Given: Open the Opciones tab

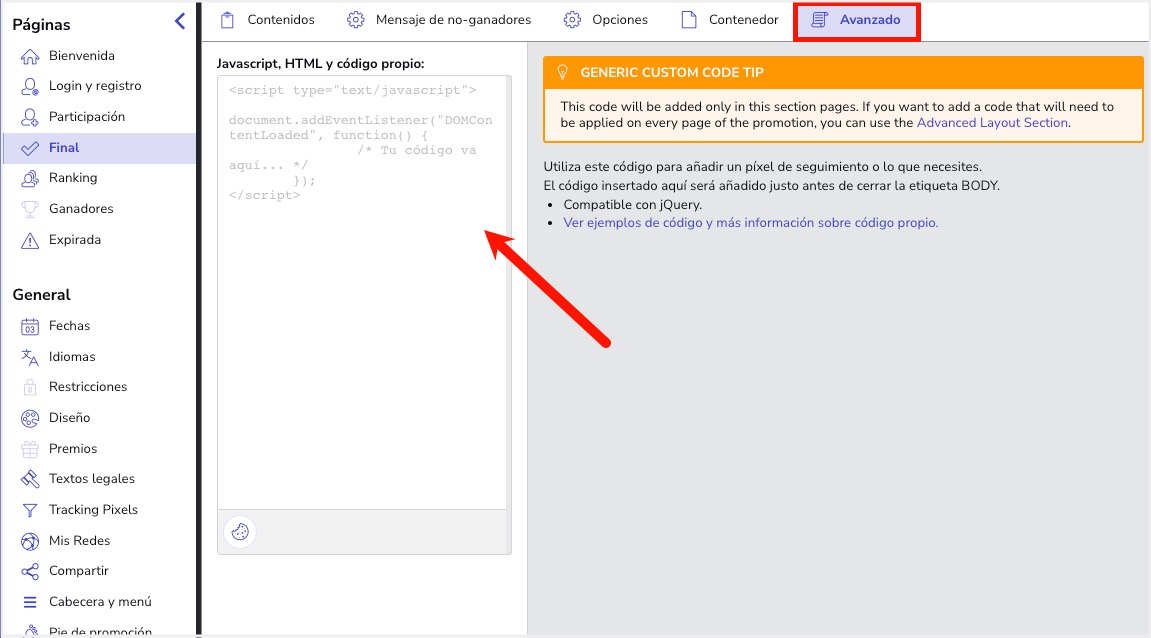Looking at the screenshot, I should click(x=606, y=20).
